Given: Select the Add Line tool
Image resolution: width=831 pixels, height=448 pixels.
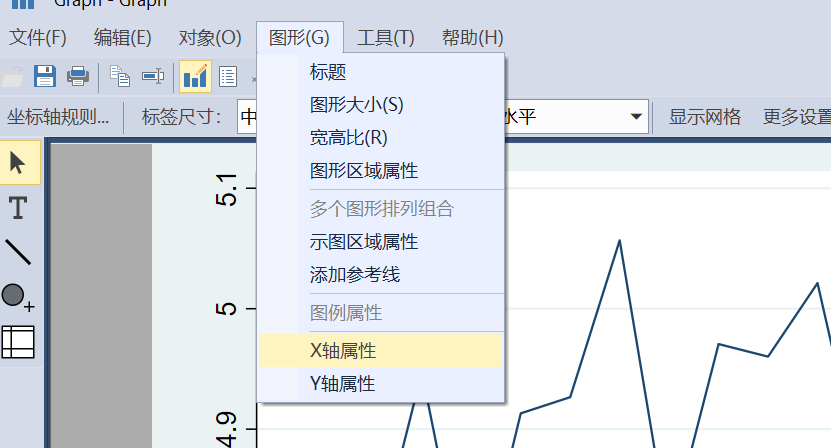Looking at the screenshot, I should click(18, 252).
